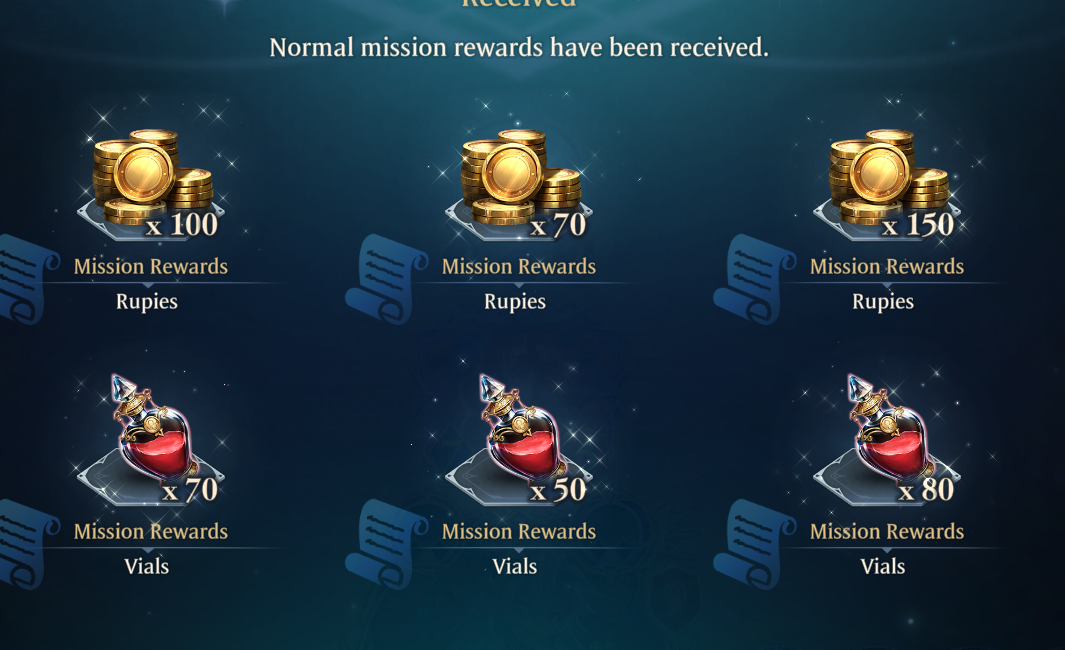Click the scroll icon beside x 70 rupies
1065x650 pixels.
(x=386, y=278)
